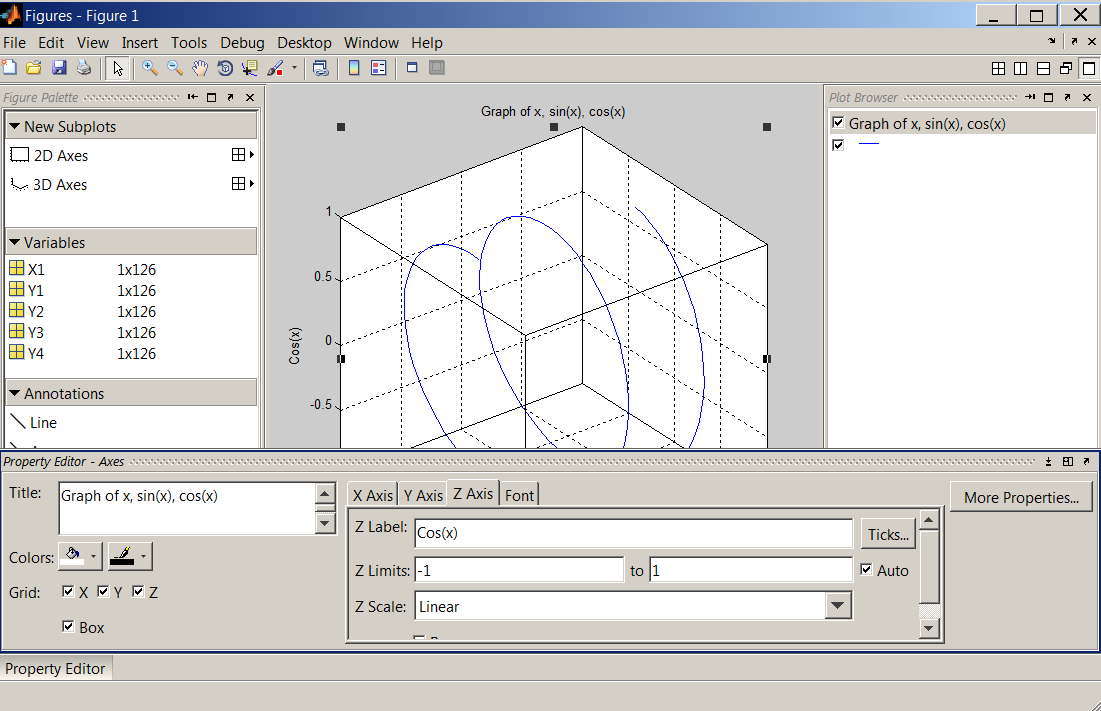This screenshot has width=1101, height=711.
Task: Click the Z Label text field
Action: click(x=632, y=533)
